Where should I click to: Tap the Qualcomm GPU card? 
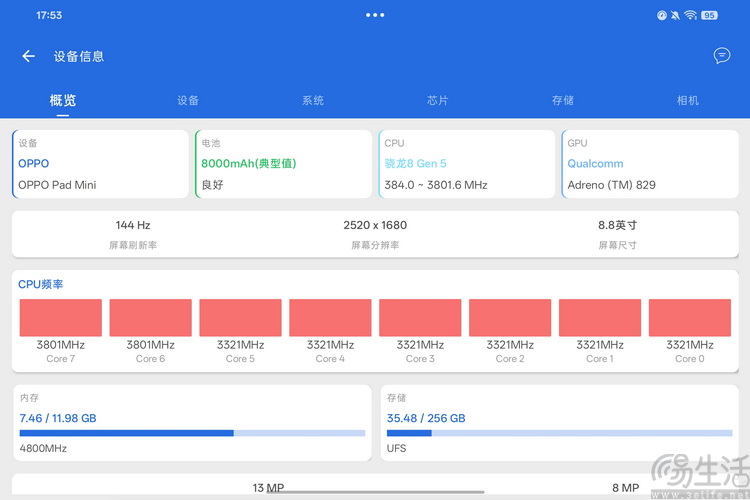click(649, 164)
